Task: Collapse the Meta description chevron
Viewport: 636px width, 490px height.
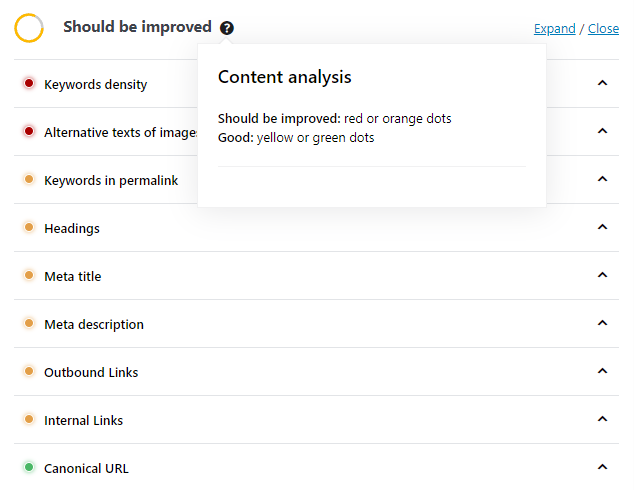Action: [x=602, y=323]
